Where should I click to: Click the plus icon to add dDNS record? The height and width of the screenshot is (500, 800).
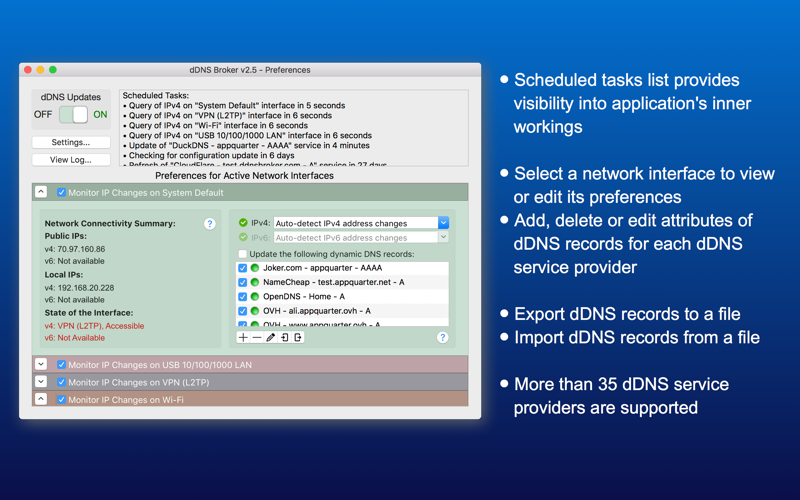243,337
